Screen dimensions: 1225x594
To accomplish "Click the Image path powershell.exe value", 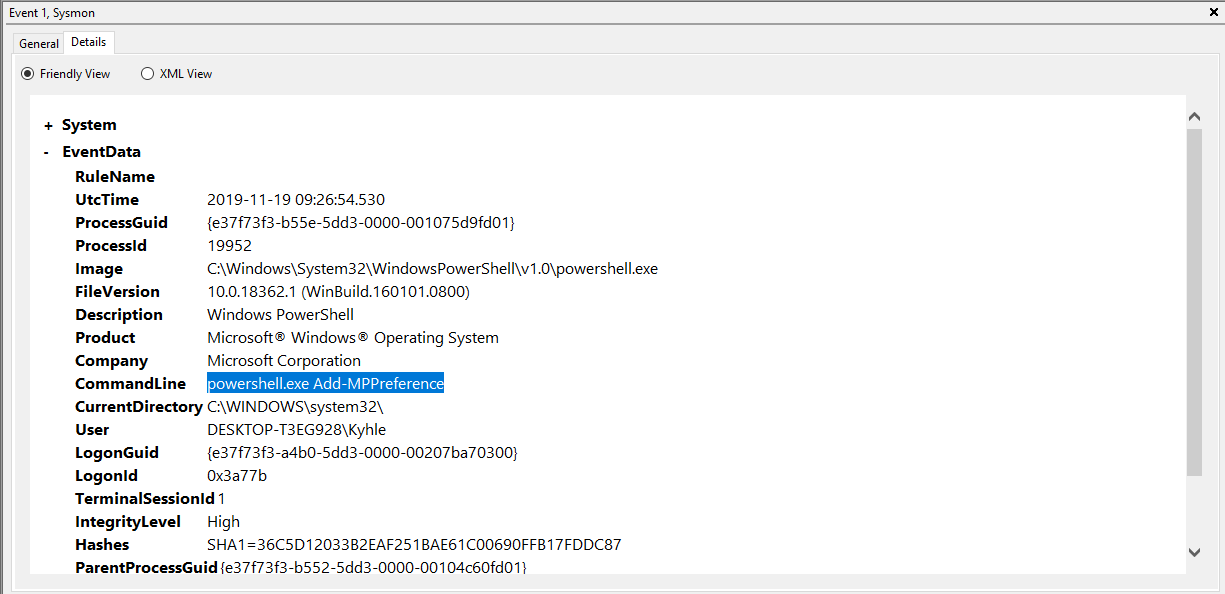I will (x=432, y=269).
